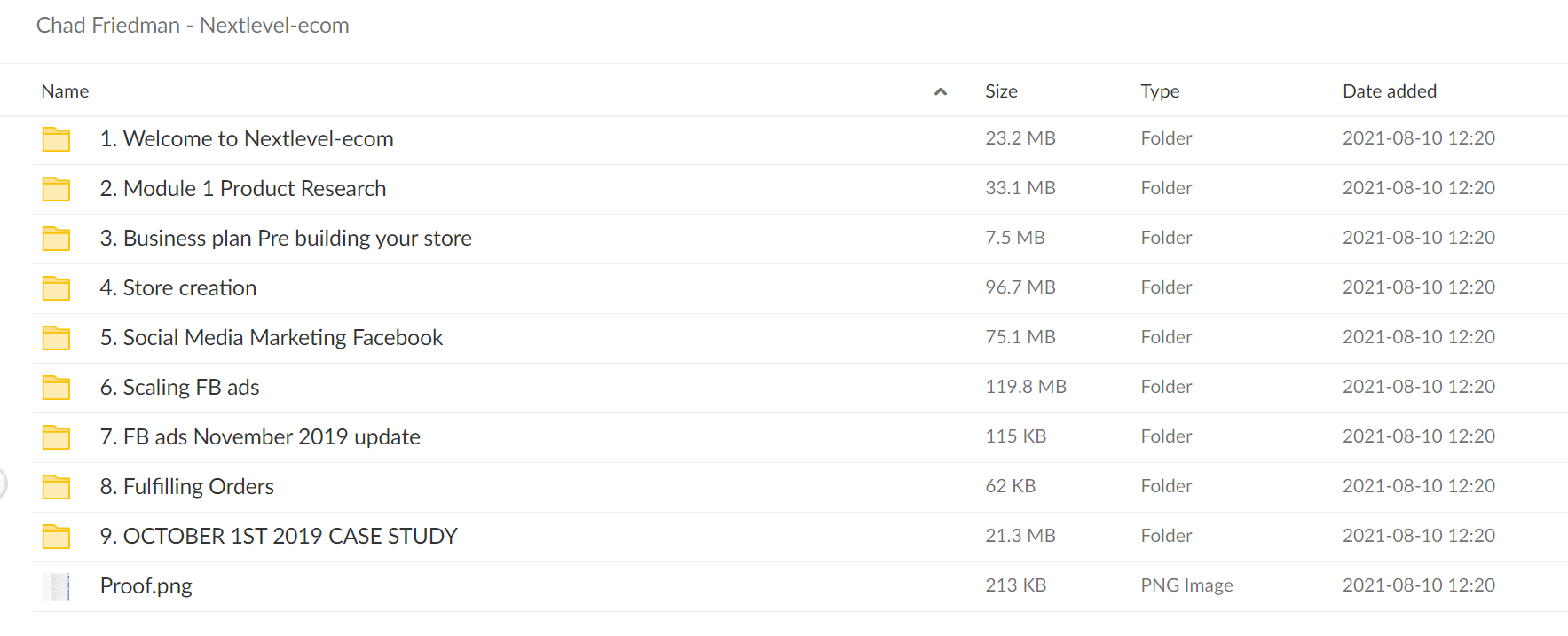This screenshot has width=1568, height=636.
Task: Sort files by Type column header
Action: pyautogui.click(x=1160, y=91)
